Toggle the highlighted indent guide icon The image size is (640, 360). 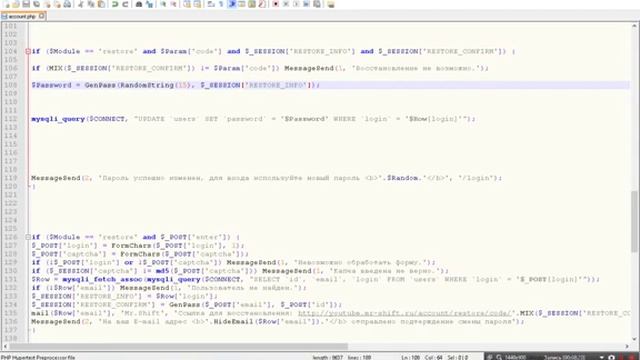click(x=232, y=4)
